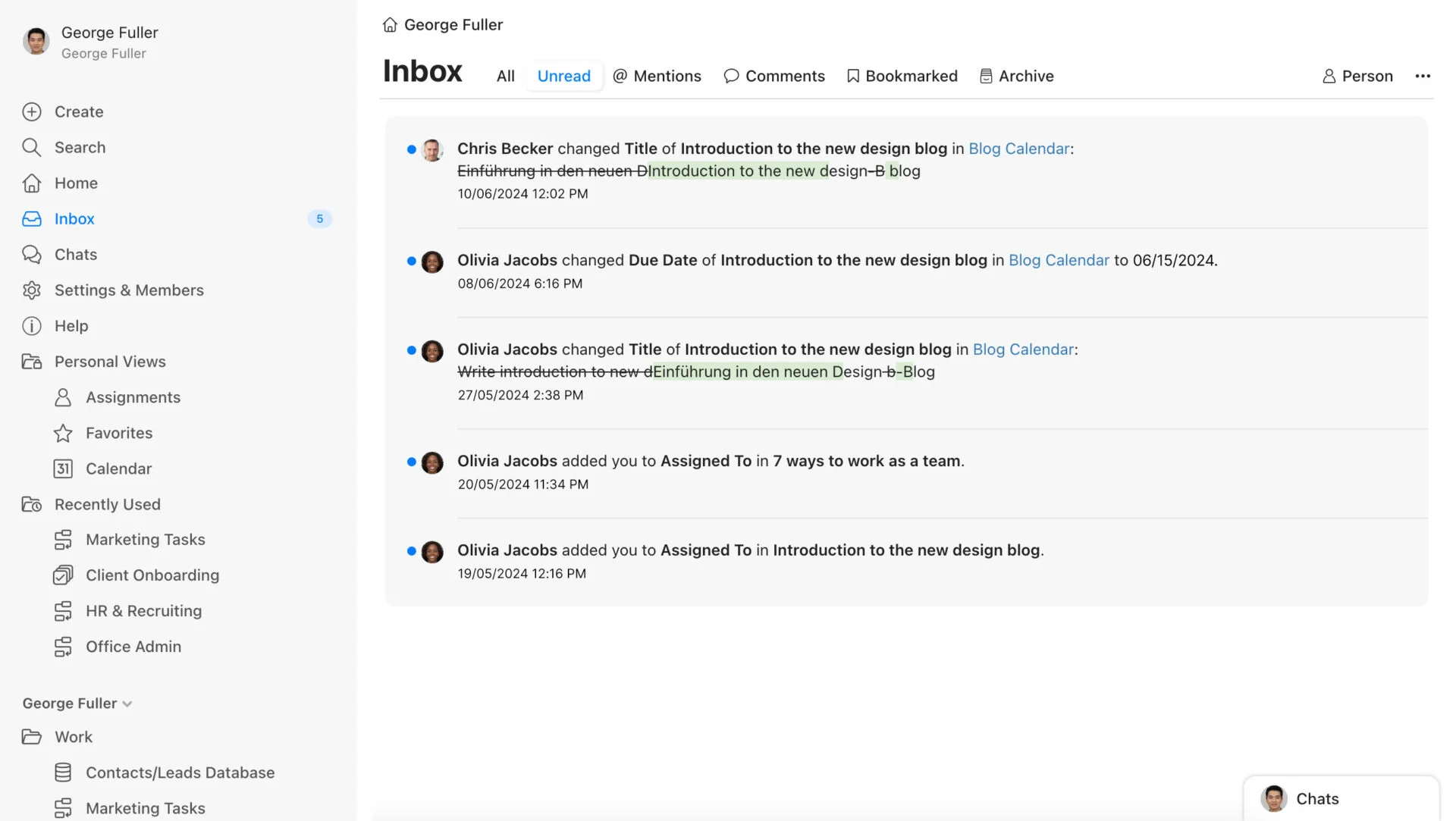Toggle unread dot on 7 ways notification
Screen dimensions: 1456x821
[x=411, y=462]
